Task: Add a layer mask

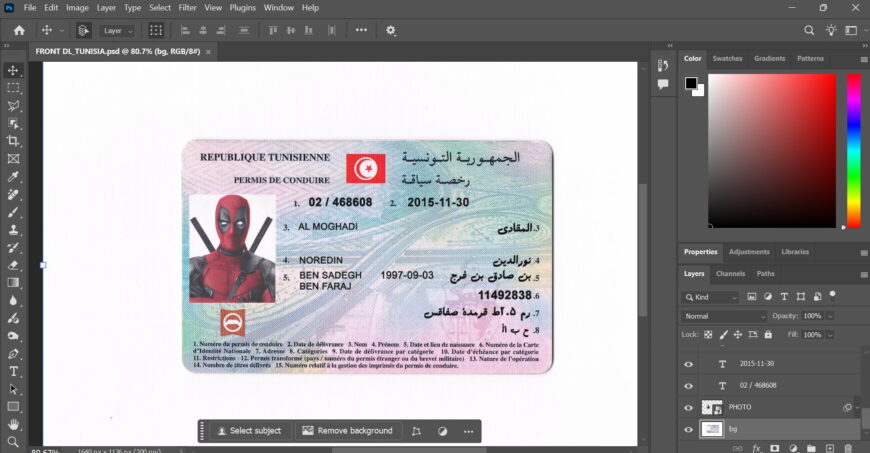Action: pos(775,448)
